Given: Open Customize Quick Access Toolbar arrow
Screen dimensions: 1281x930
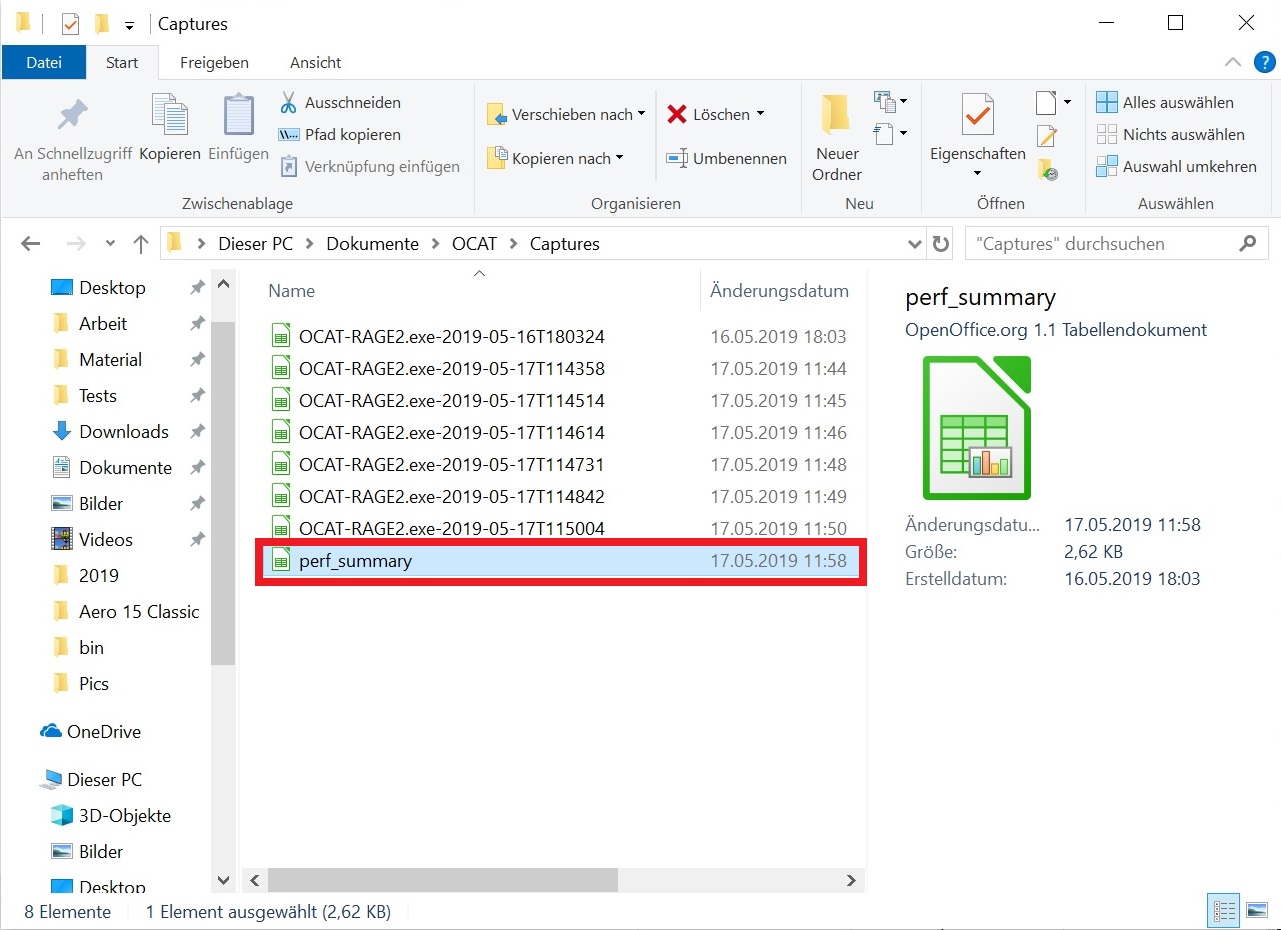Looking at the screenshot, I should 130,25.
